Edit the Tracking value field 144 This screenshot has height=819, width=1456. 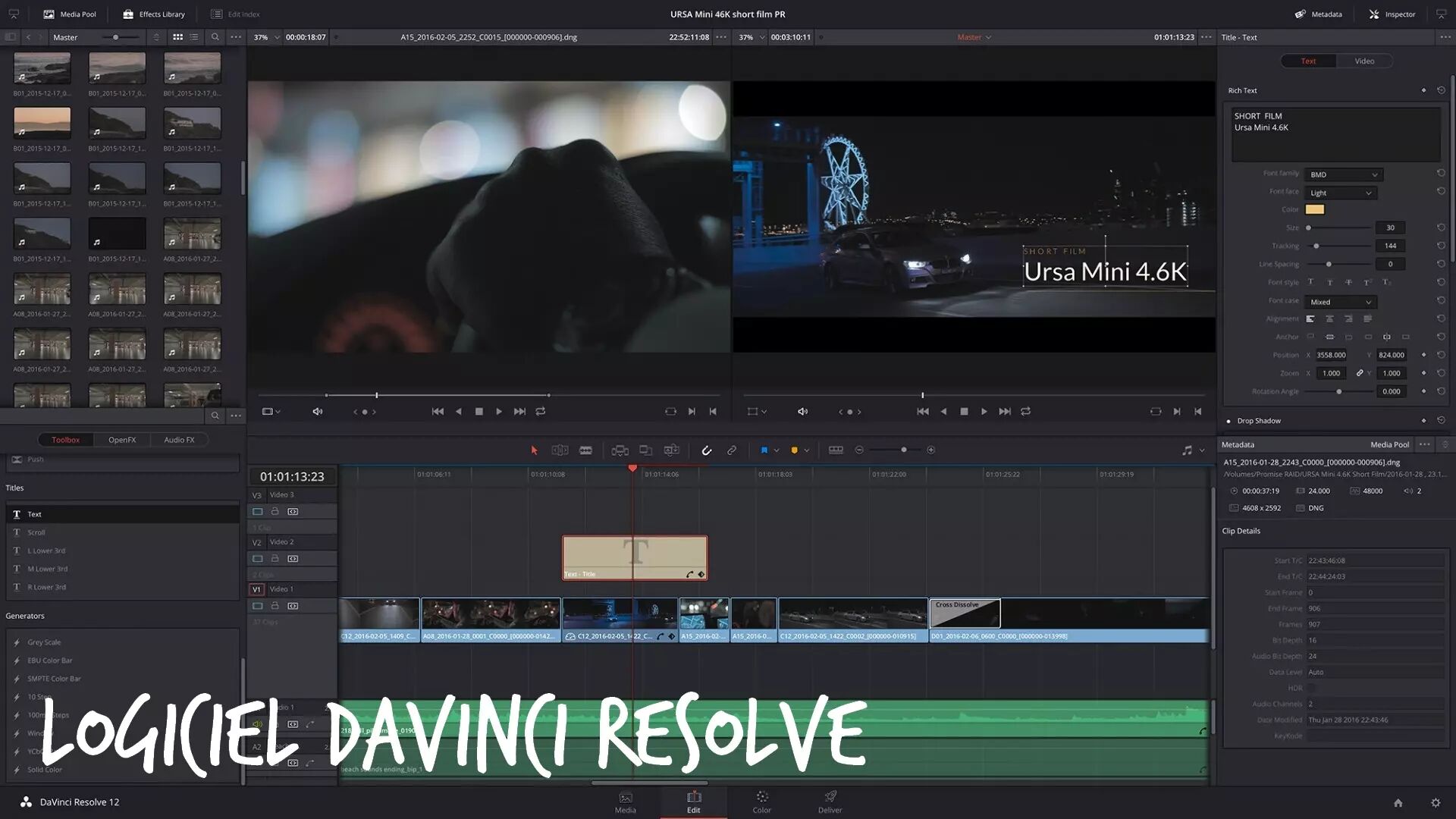coord(1390,246)
